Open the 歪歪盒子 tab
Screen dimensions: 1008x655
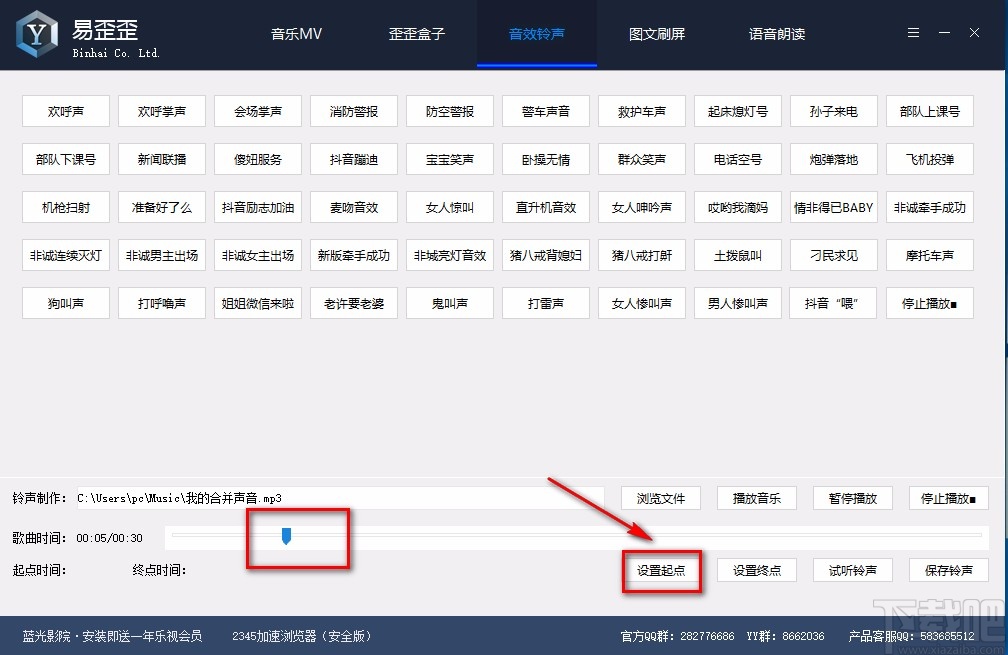tap(416, 33)
